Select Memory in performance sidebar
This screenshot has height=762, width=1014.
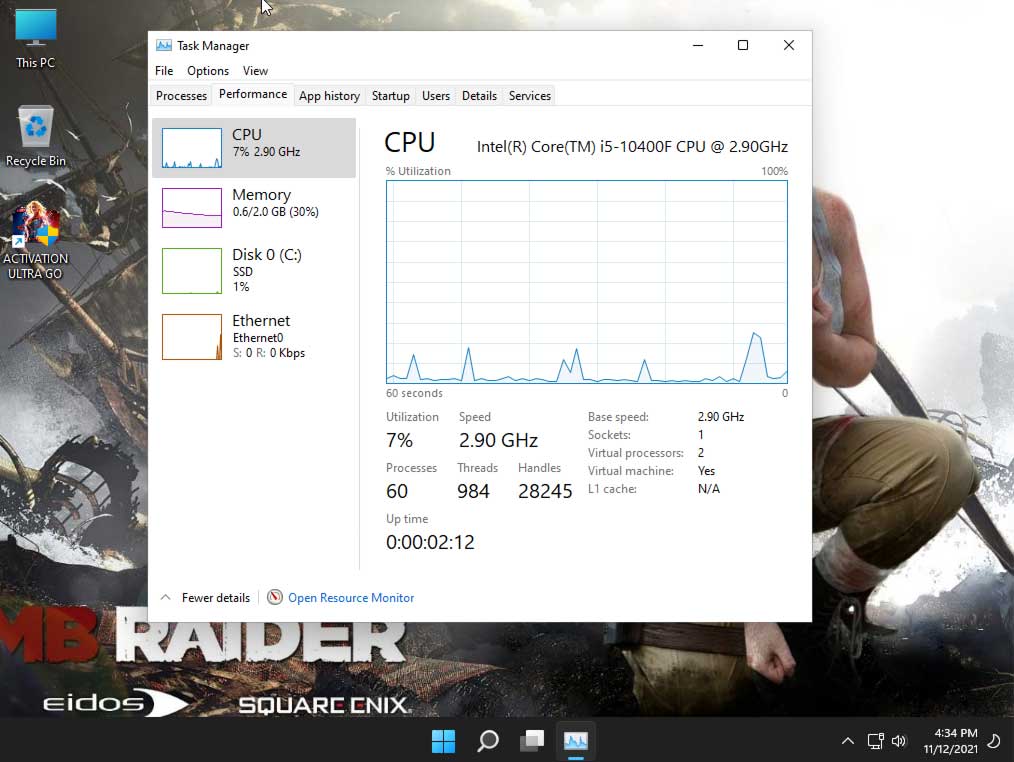(254, 207)
